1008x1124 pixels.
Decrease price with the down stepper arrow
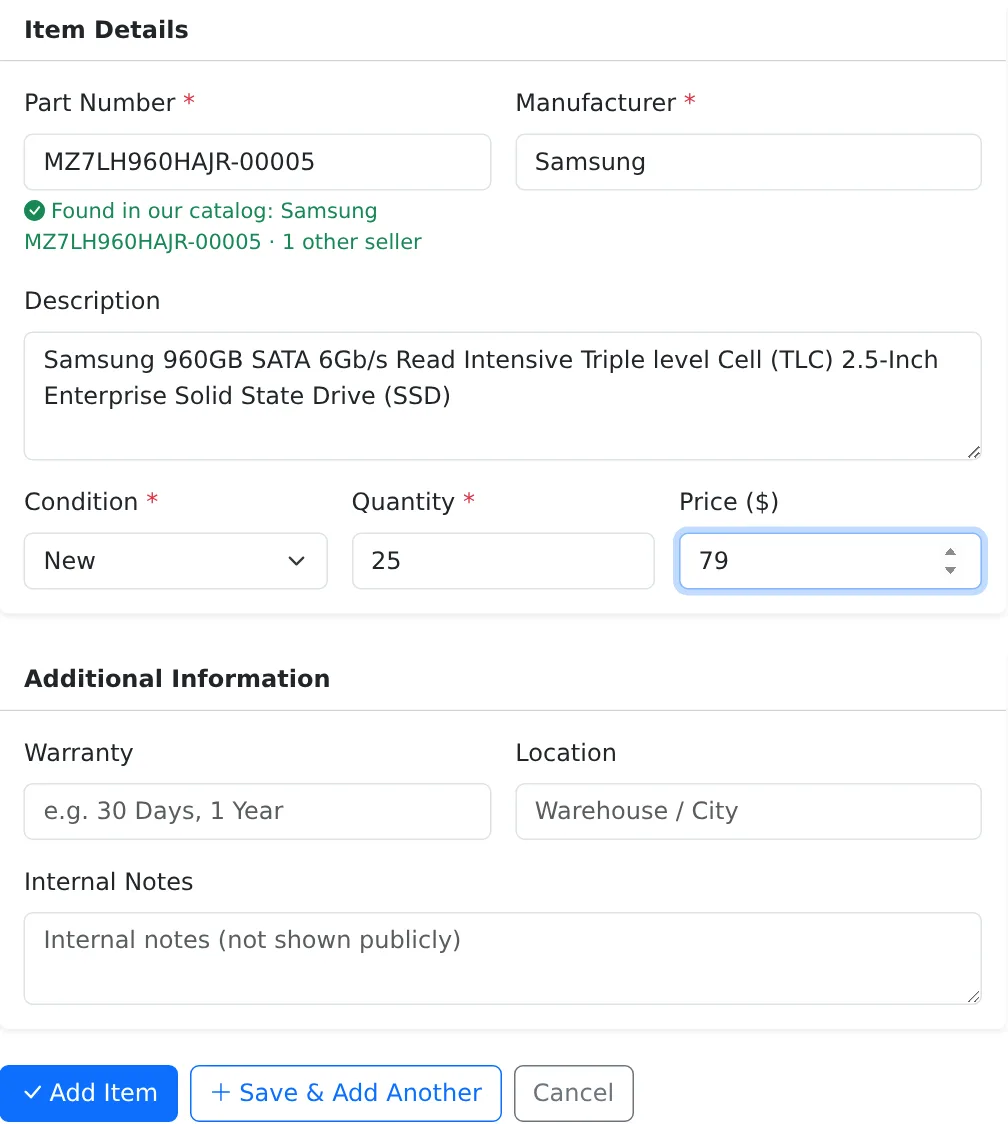[951, 570]
